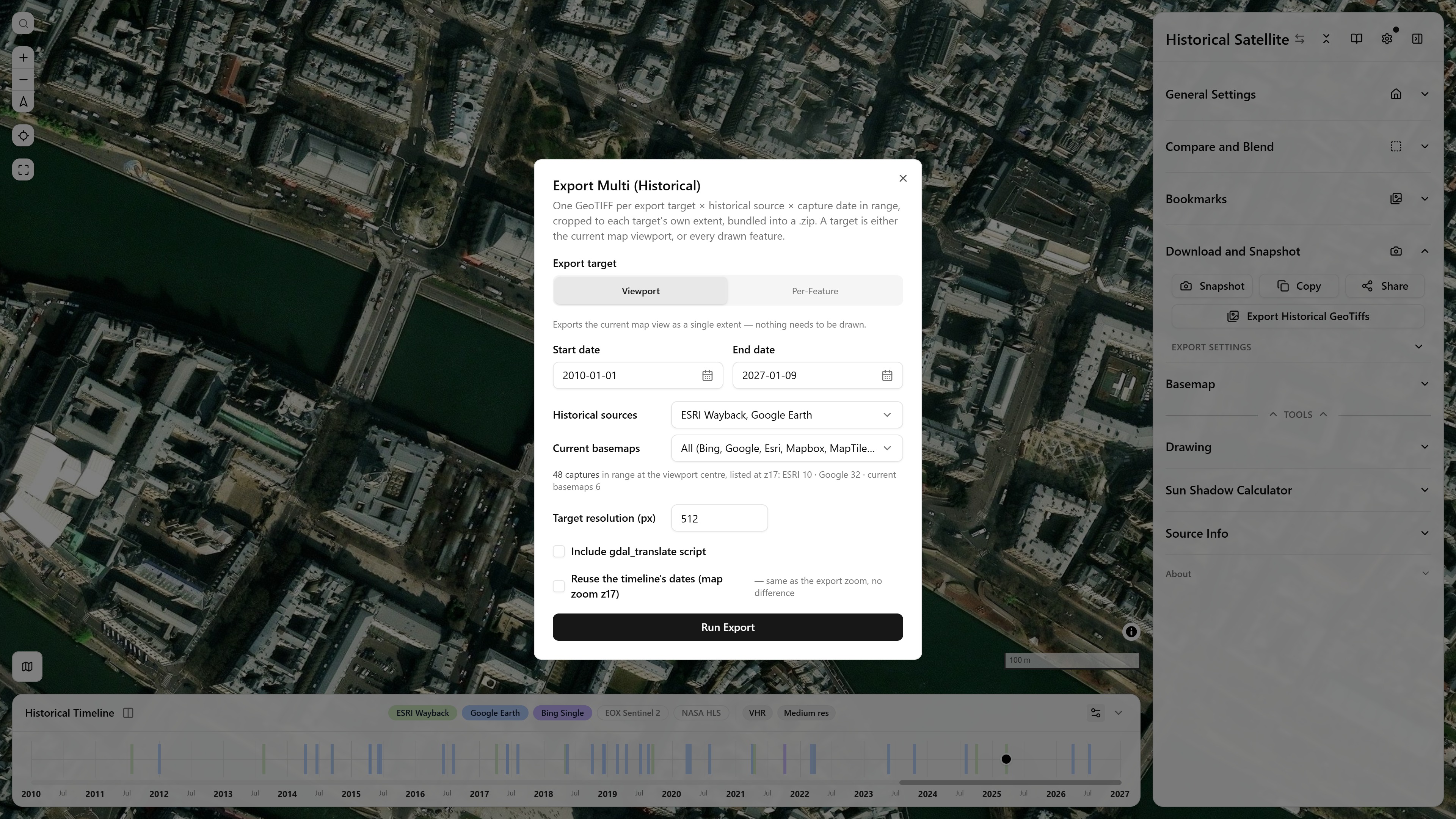Viewport: 1456px width, 819px height.
Task: Toggle Bing Single source chip
Action: 562,713
